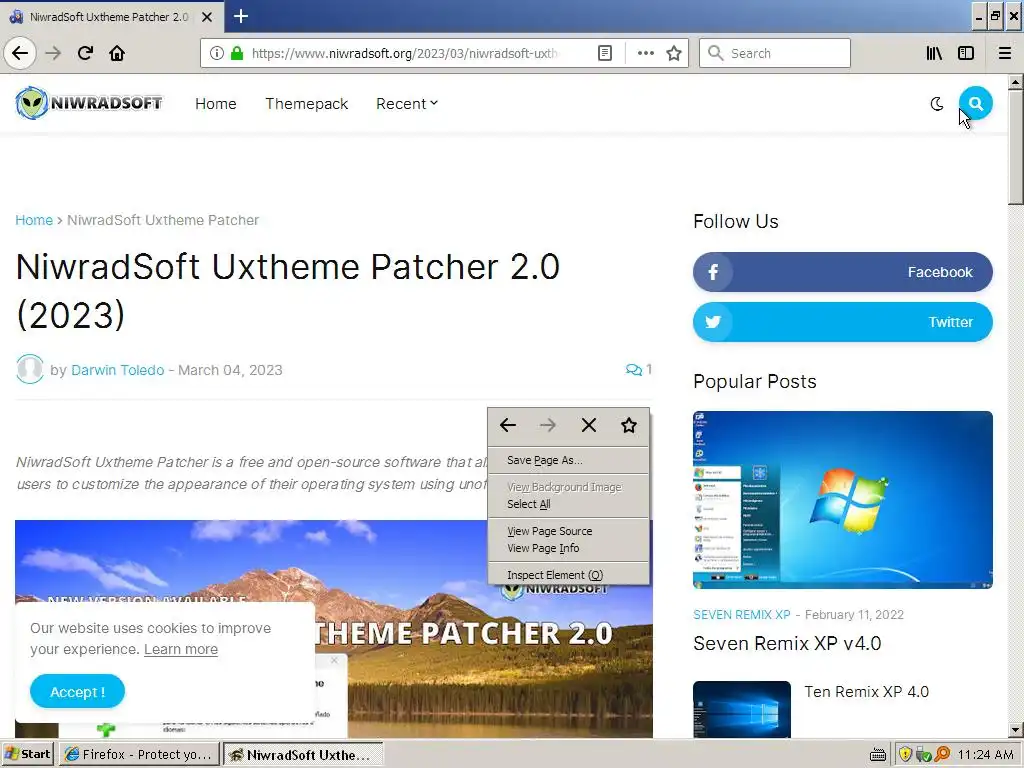Open the Seven Remix XP thumbnail image
This screenshot has height=768, width=1024.
(842, 500)
